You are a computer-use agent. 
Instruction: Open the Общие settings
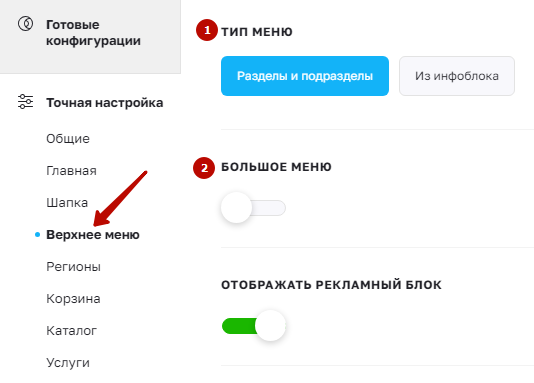[68, 139]
